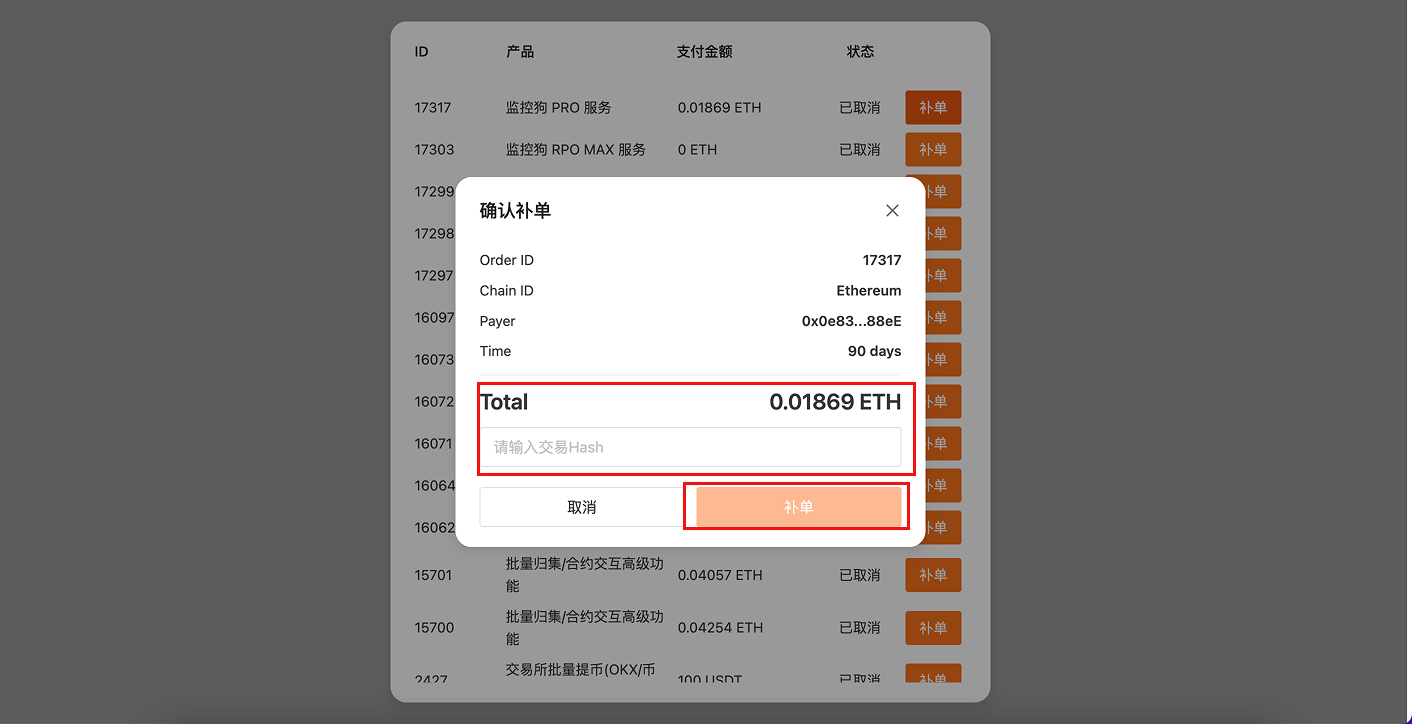Click 补单 for order 15701

coord(933,575)
